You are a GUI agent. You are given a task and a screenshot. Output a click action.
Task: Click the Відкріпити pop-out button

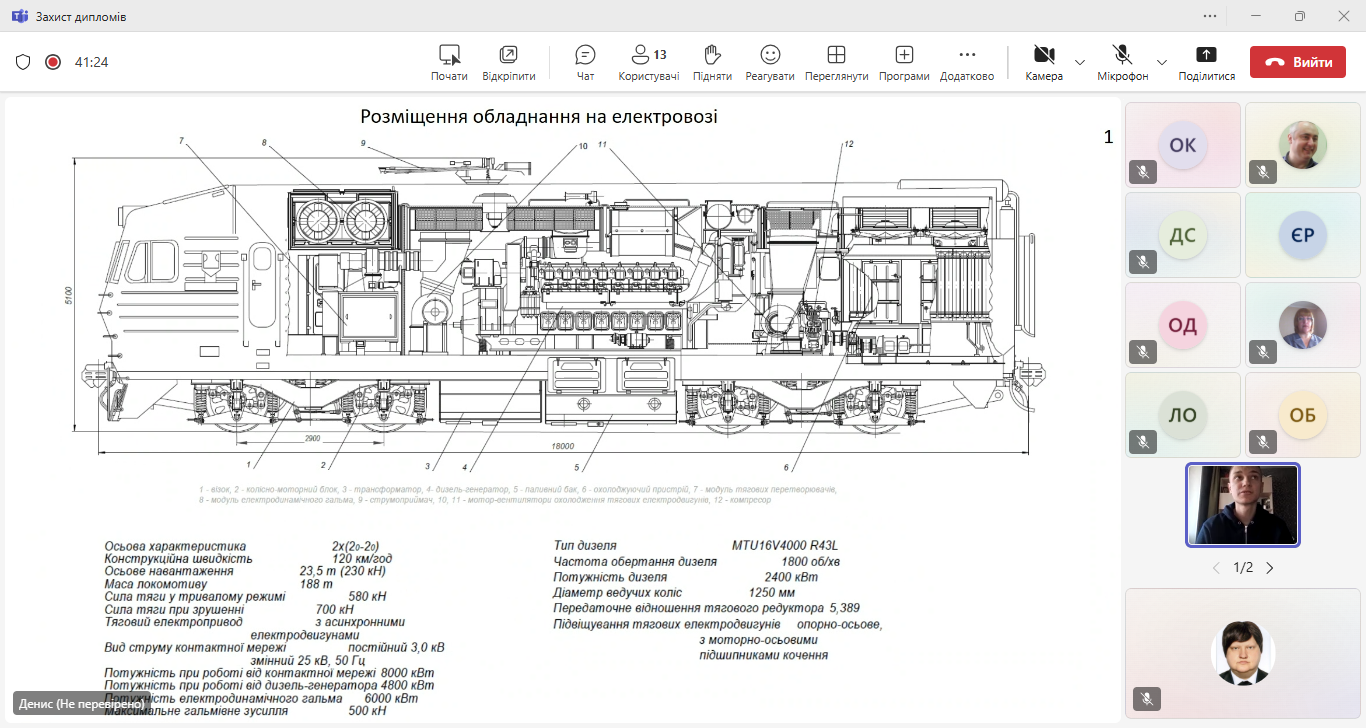click(508, 62)
